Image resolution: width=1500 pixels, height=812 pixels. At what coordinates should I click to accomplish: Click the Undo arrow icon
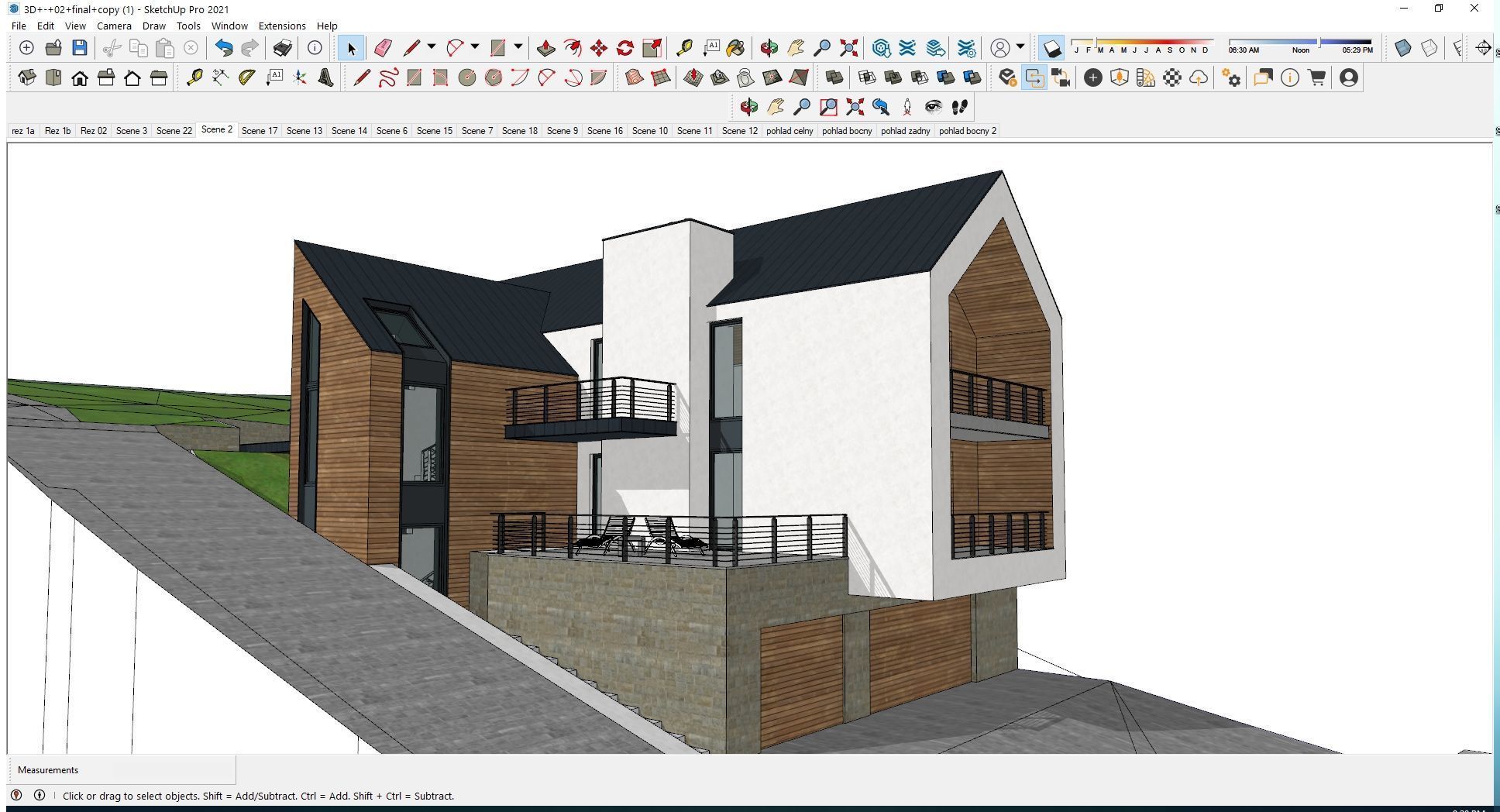point(223,48)
